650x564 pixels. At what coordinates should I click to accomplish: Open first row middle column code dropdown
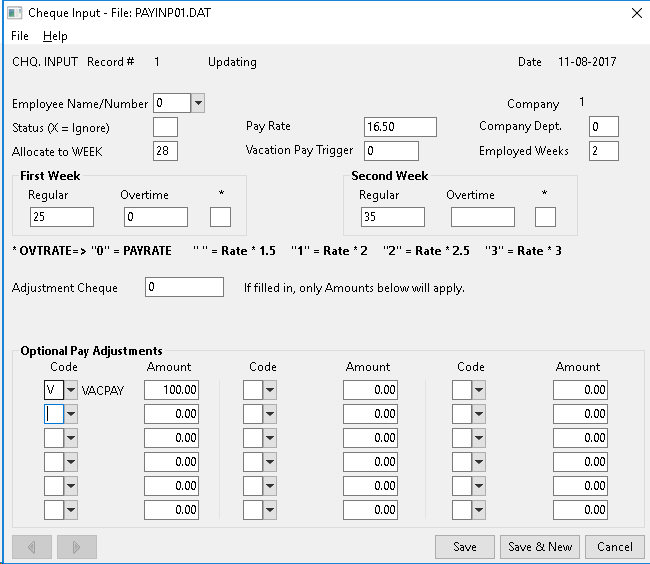coord(270,390)
